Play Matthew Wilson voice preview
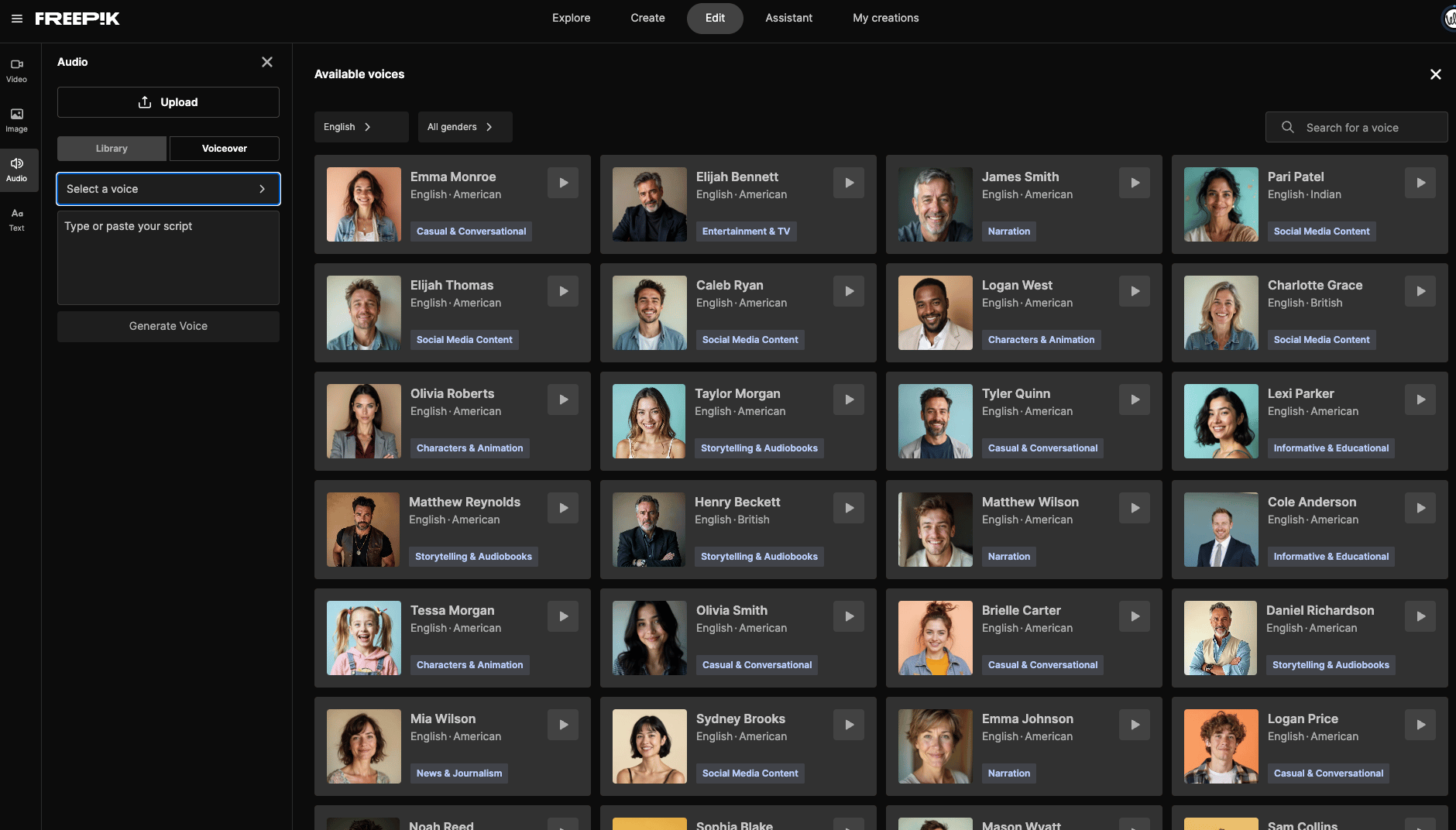 1135,508
